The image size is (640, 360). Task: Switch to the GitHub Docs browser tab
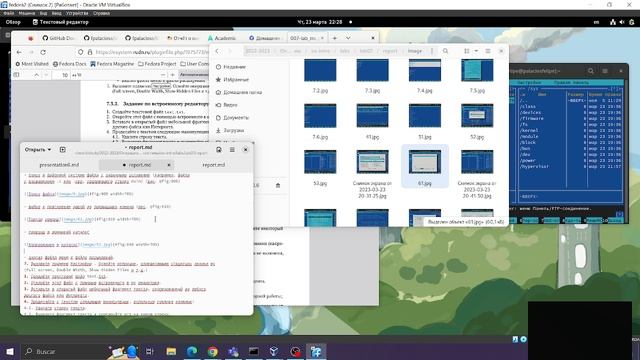[x=59, y=38]
